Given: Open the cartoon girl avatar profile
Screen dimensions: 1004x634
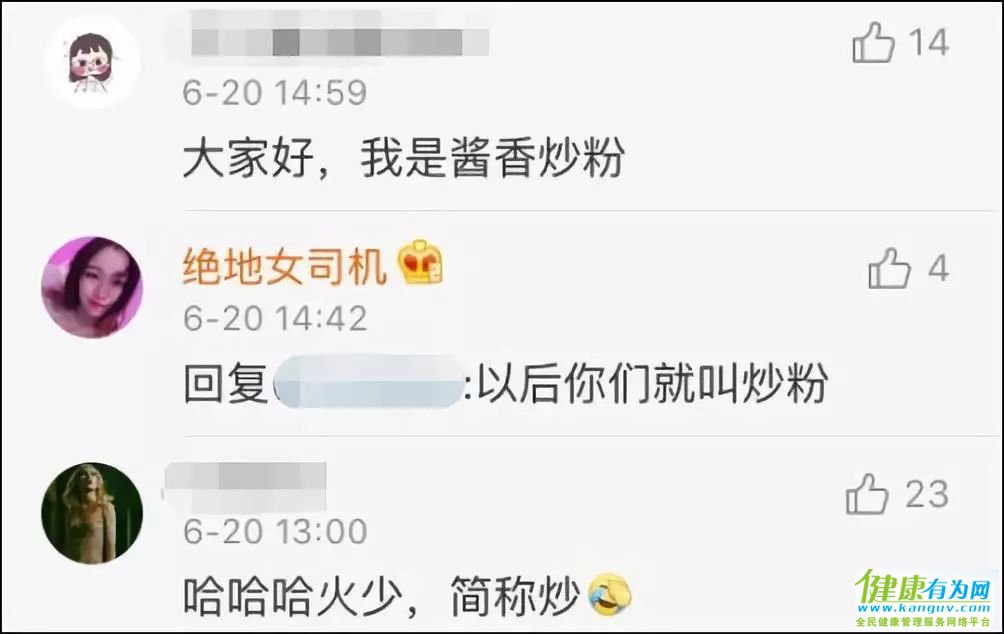Looking at the screenshot, I should (92, 61).
